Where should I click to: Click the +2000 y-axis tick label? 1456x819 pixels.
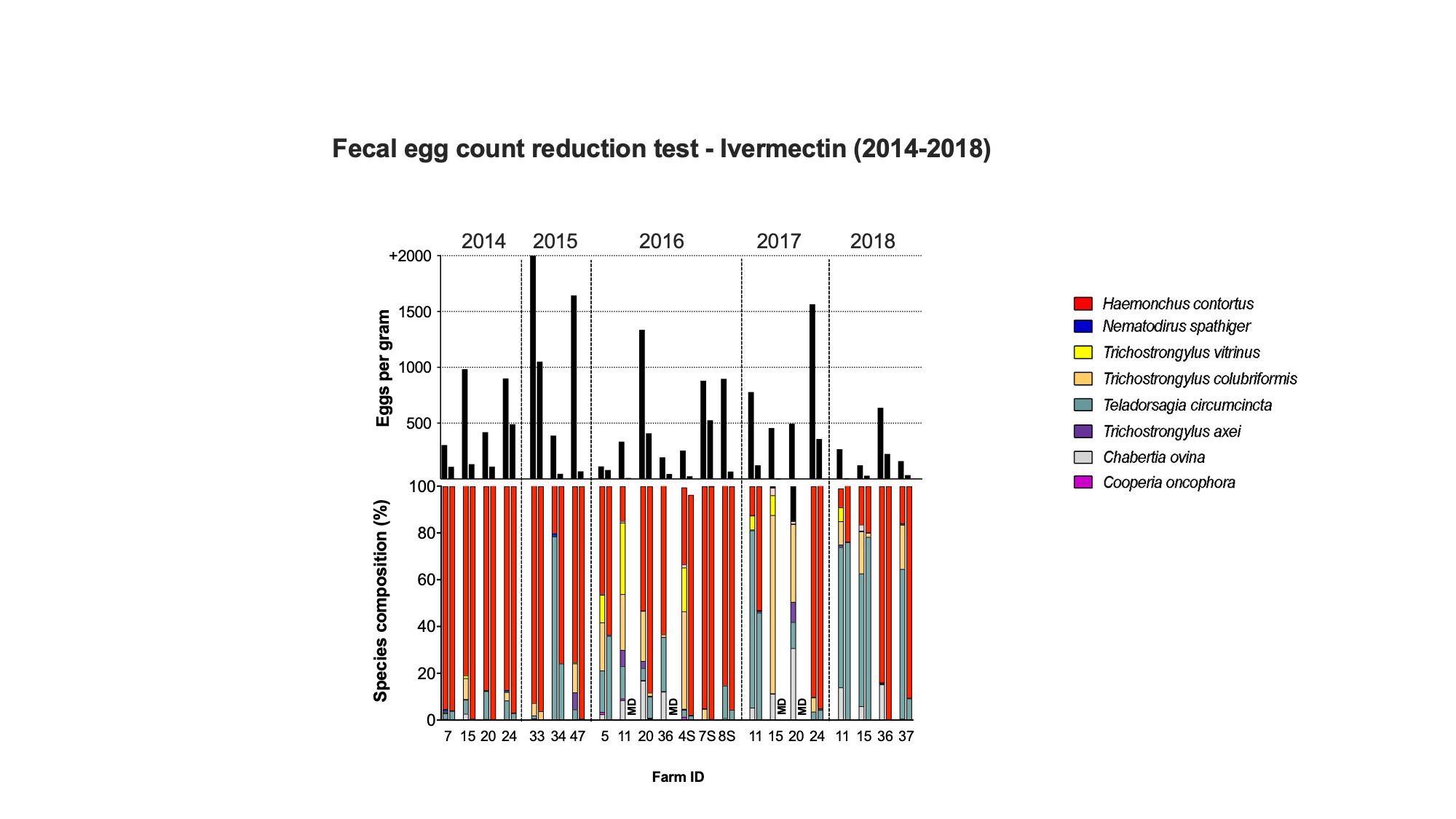click(410, 256)
